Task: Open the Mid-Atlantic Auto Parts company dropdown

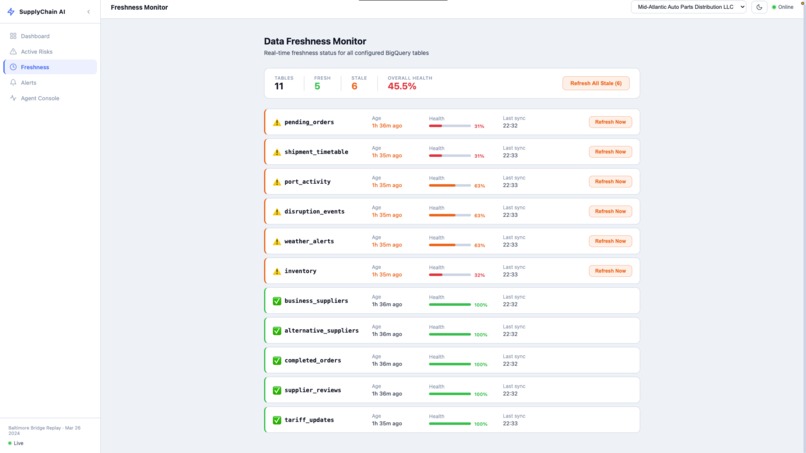Action: [x=688, y=7]
